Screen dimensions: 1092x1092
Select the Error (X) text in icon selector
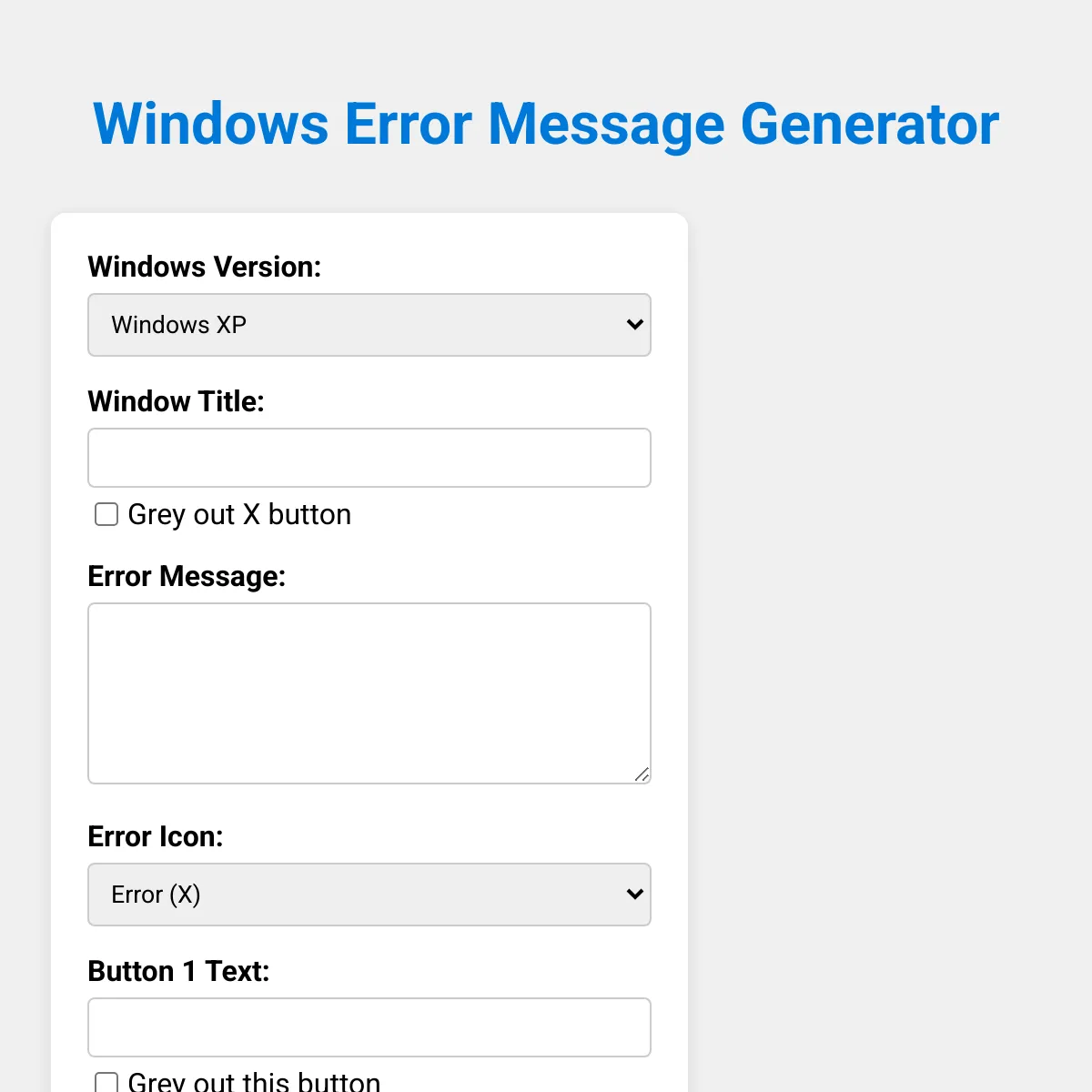pos(156,895)
